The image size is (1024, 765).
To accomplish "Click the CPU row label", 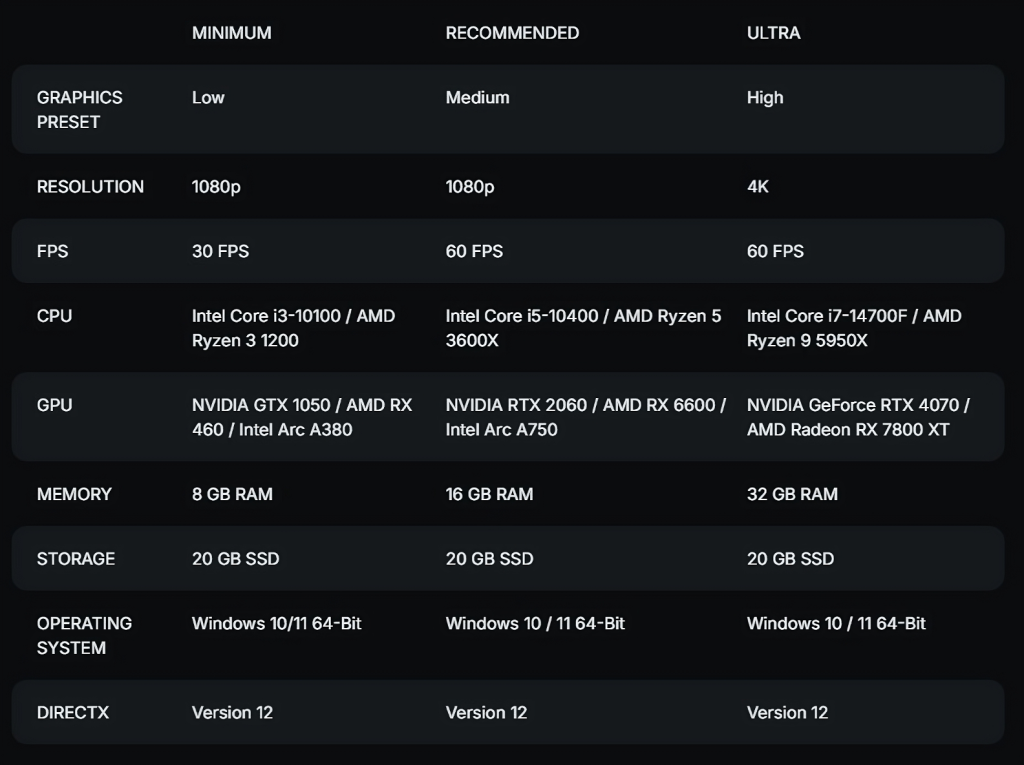I will pos(54,316).
